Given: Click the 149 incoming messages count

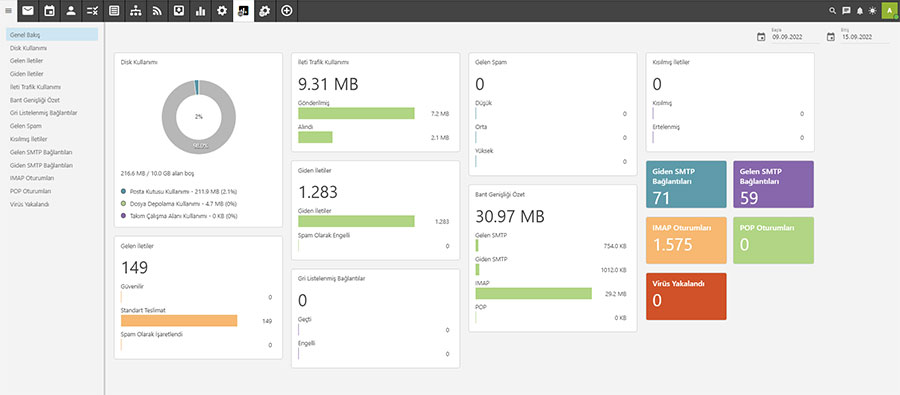Looking at the screenshot, I should [134, 268].
